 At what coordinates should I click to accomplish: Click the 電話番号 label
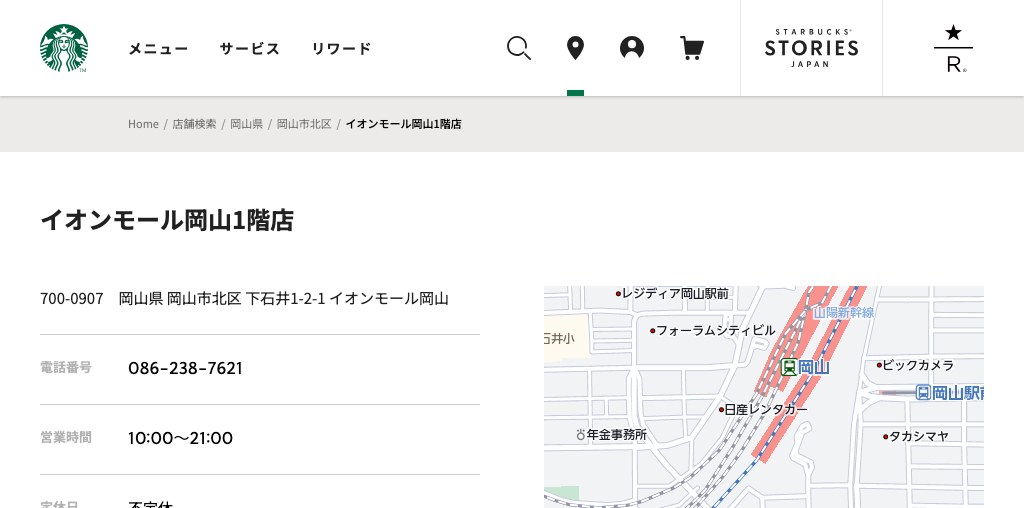pyautogui.click(x=66, y=368)
